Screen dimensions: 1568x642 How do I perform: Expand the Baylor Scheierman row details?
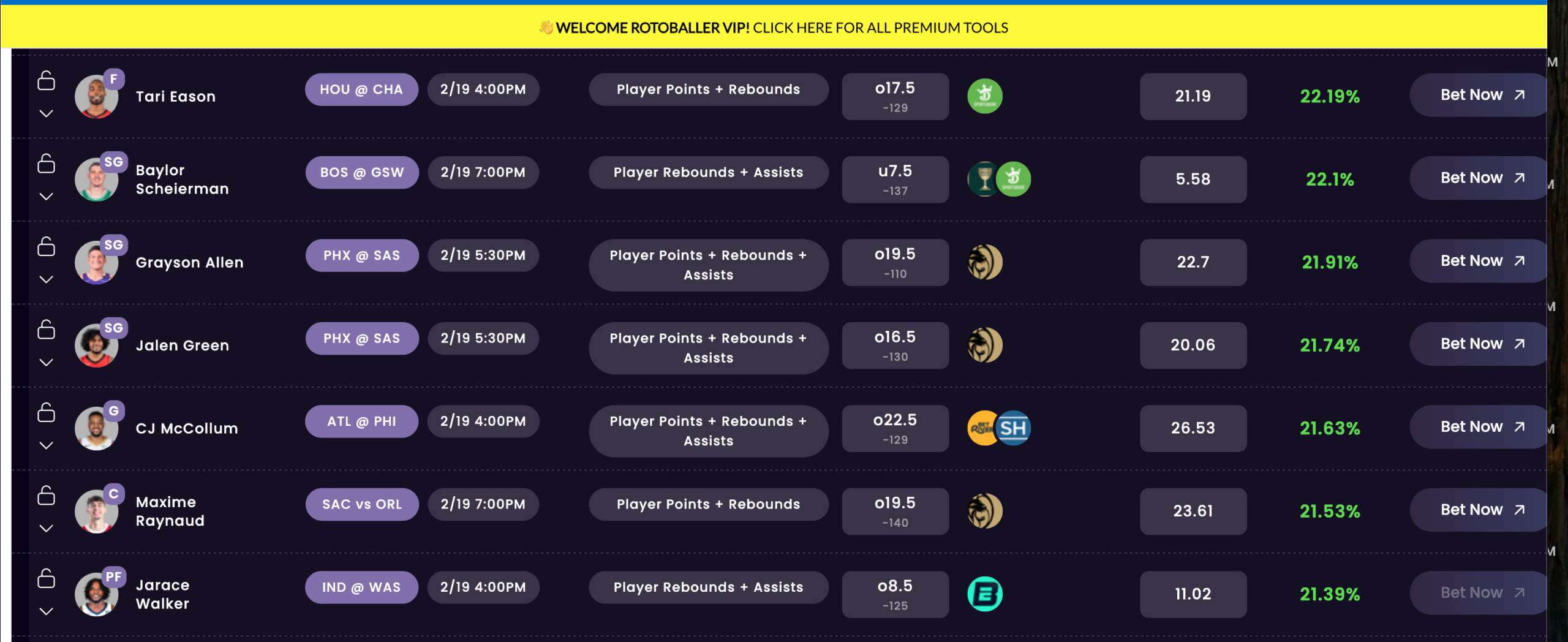click(x=47, y=197)
